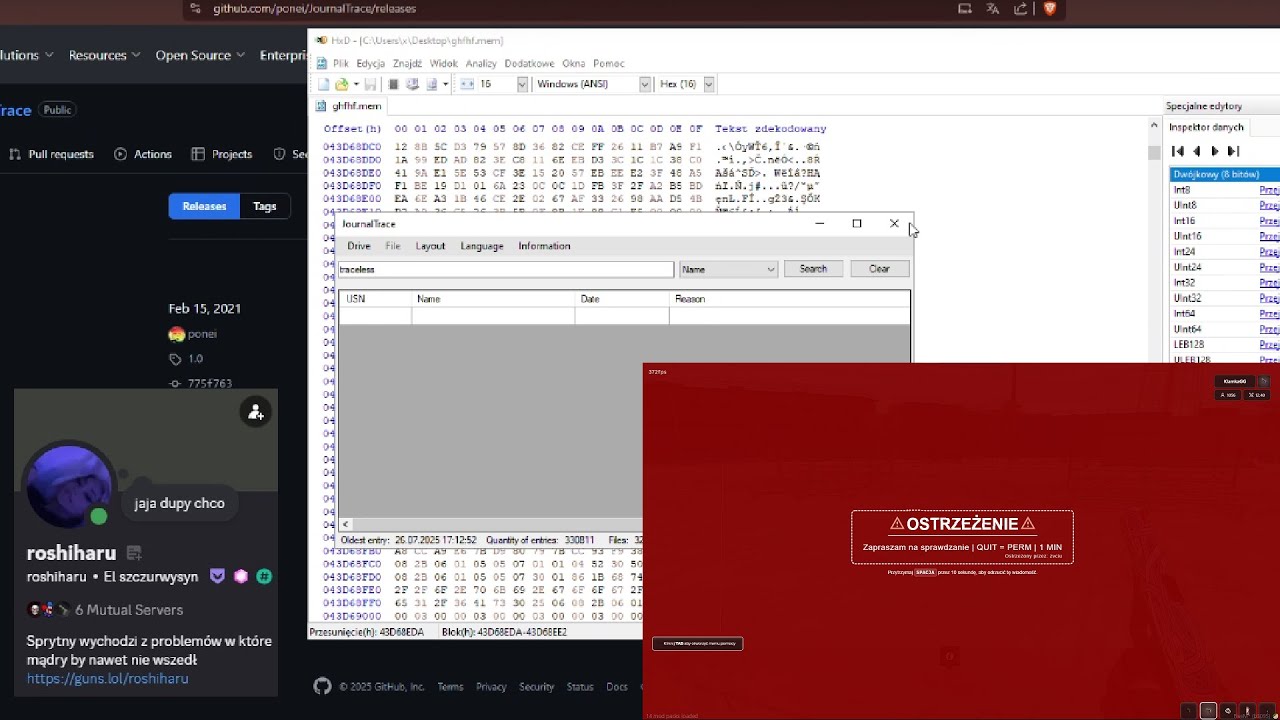
Task: Sort JournalTrace results by Date column header
Action: click(622, 299)
